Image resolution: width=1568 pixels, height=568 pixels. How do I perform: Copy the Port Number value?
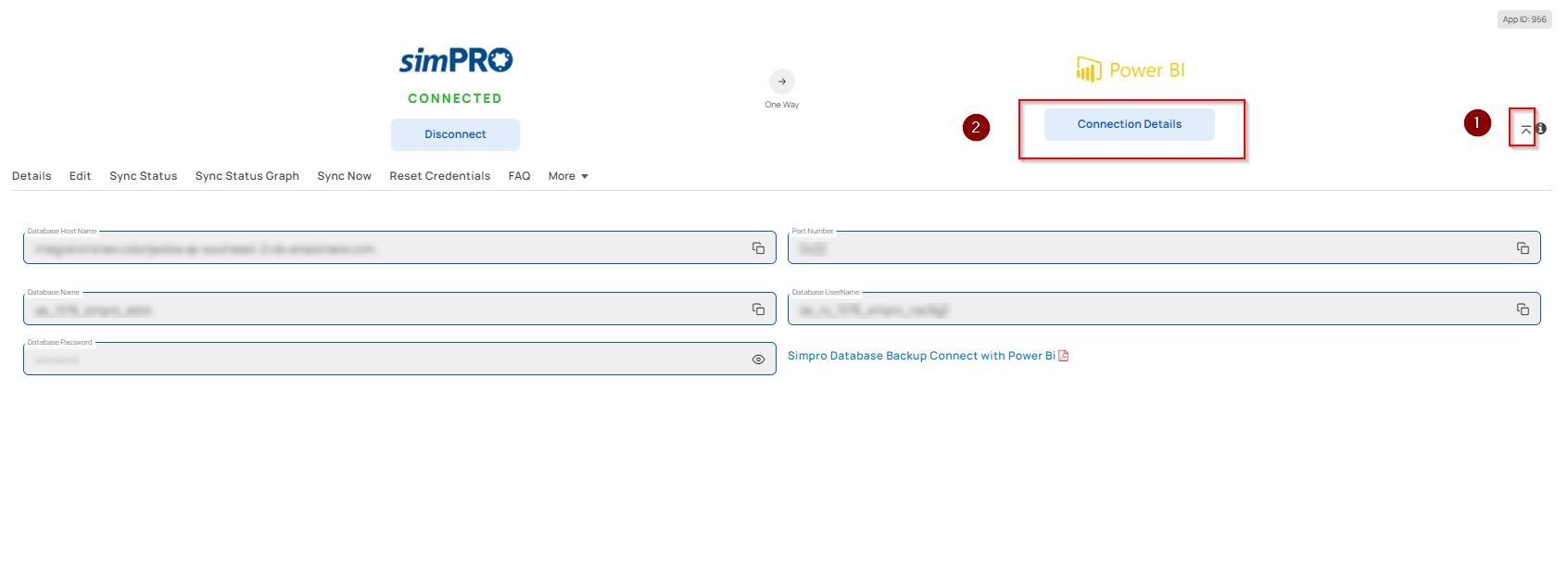(x=1523, y=248)
